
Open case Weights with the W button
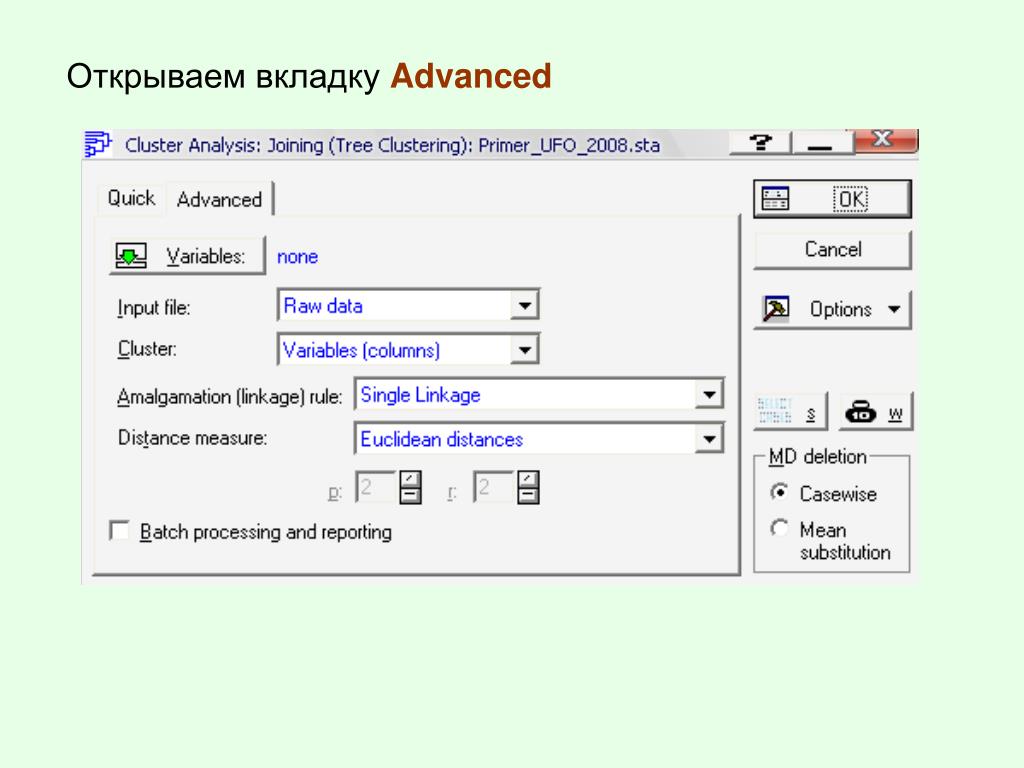coord(874,411)
